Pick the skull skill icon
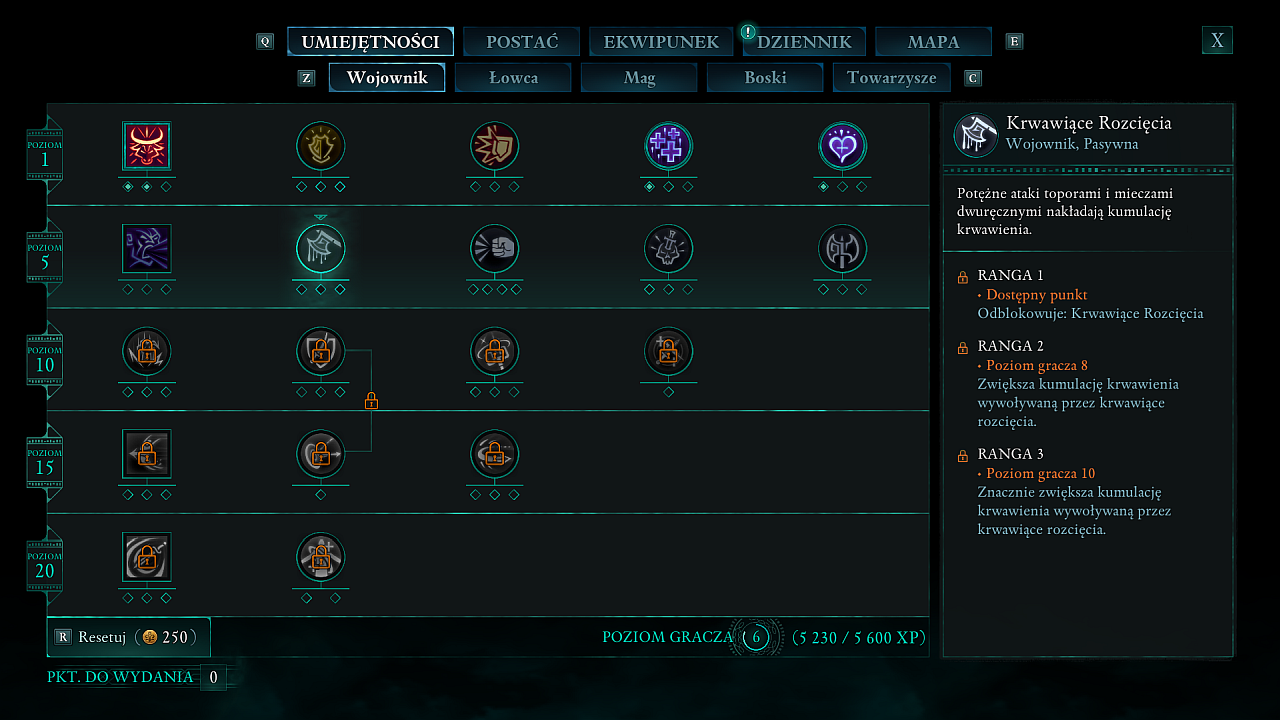Screen dimensions: 1280x720 (669, 249)
